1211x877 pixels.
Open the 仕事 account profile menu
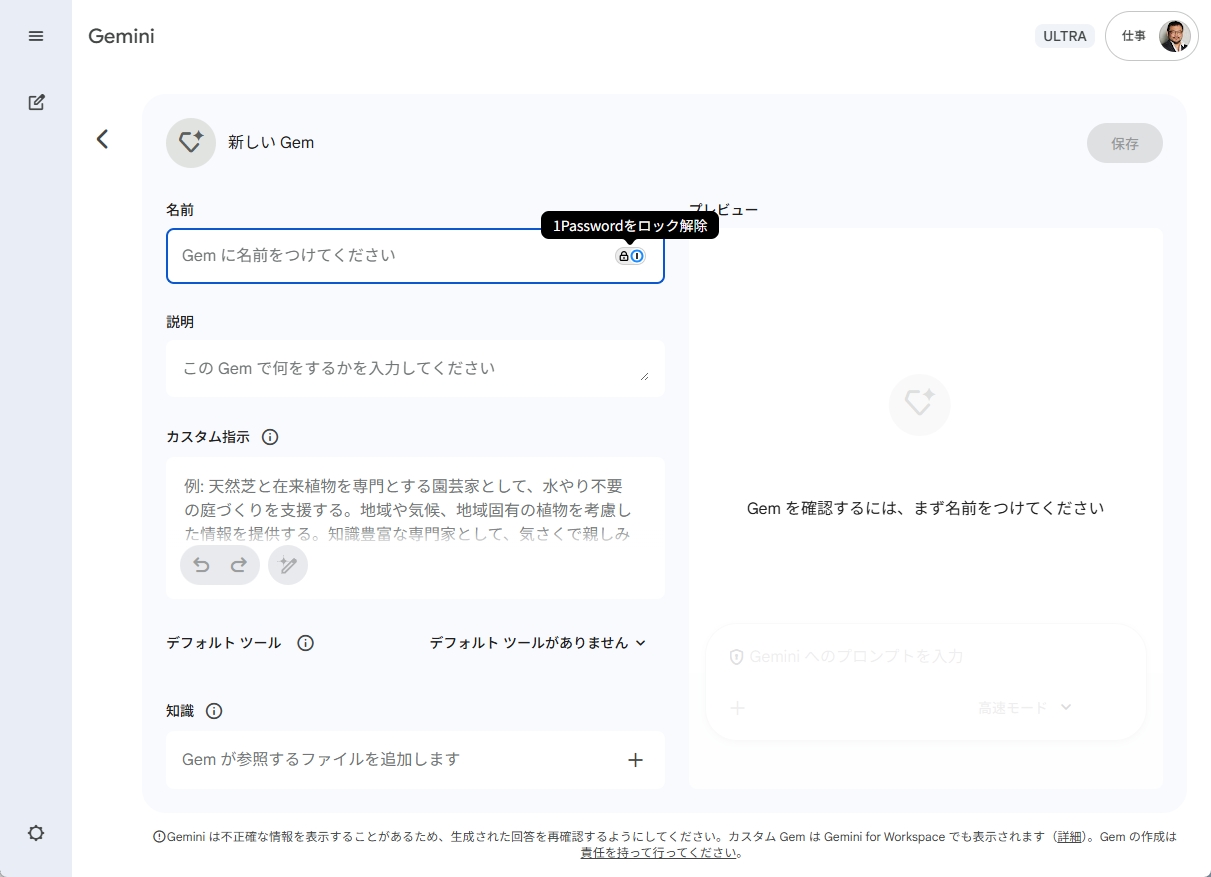(1152, 36)
